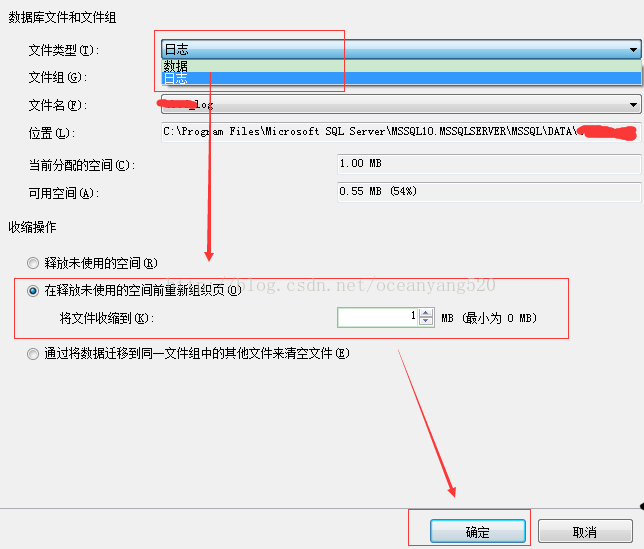Select 在释放未使用的空间前重新组织页 radio button
The image size is (644, 549).
tap(33, 291)
